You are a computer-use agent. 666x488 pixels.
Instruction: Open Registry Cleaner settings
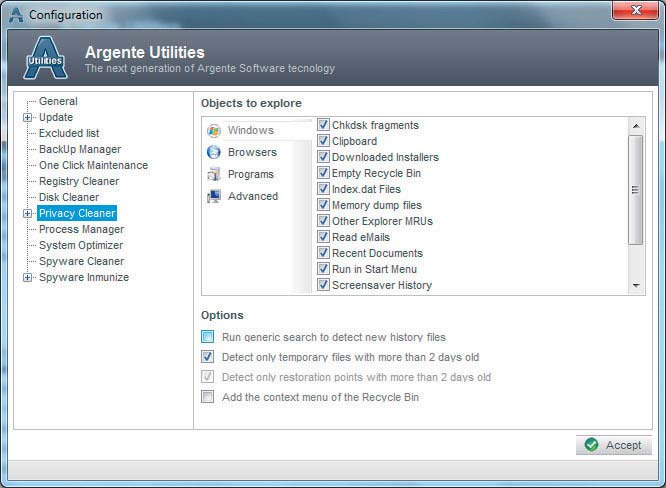point(79,181)
